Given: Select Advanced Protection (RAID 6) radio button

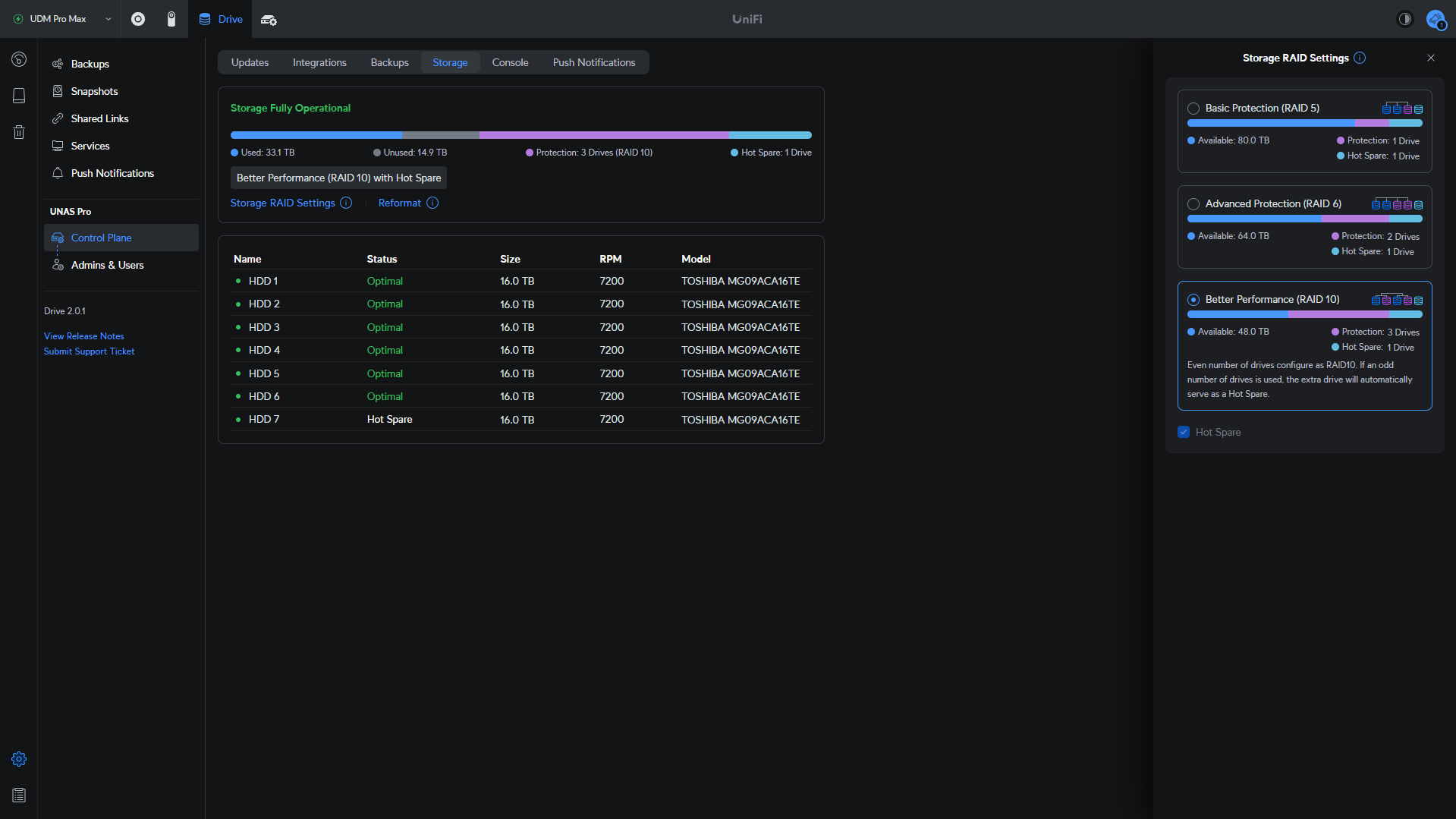Looking at the screenshot, I should tap(1193, 204).
